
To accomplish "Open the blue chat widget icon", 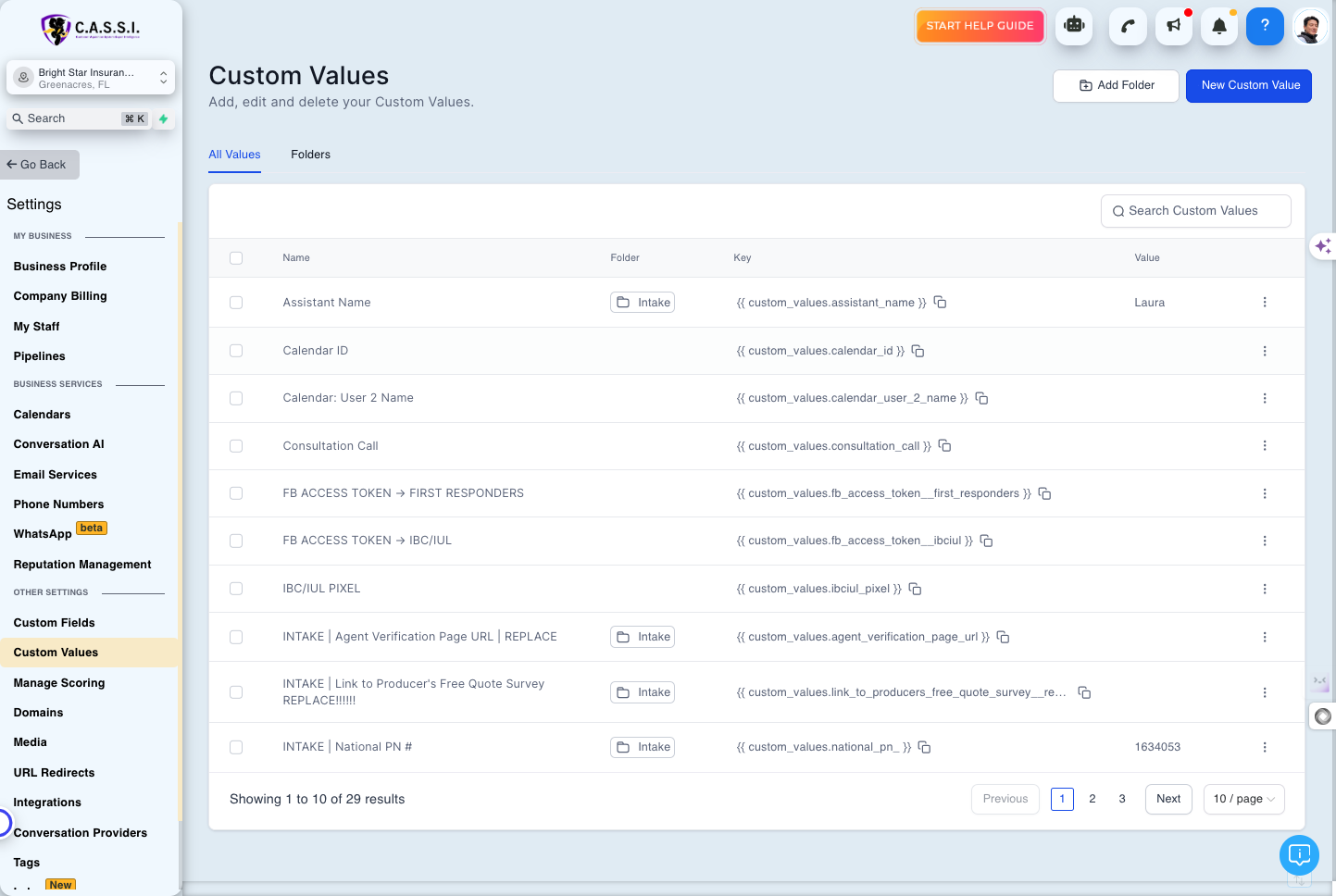I will [x=1299, y=854].
